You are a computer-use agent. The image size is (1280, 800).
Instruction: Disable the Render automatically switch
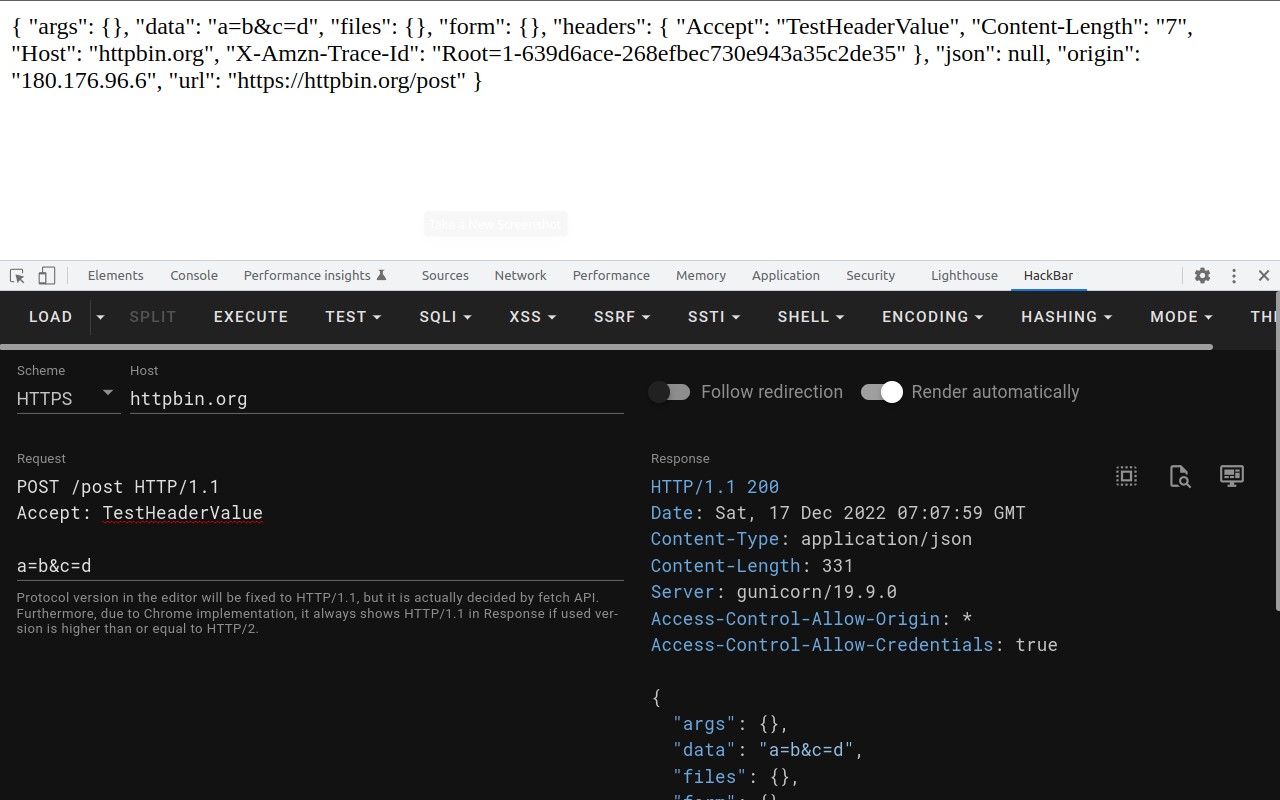coord(882,392)
